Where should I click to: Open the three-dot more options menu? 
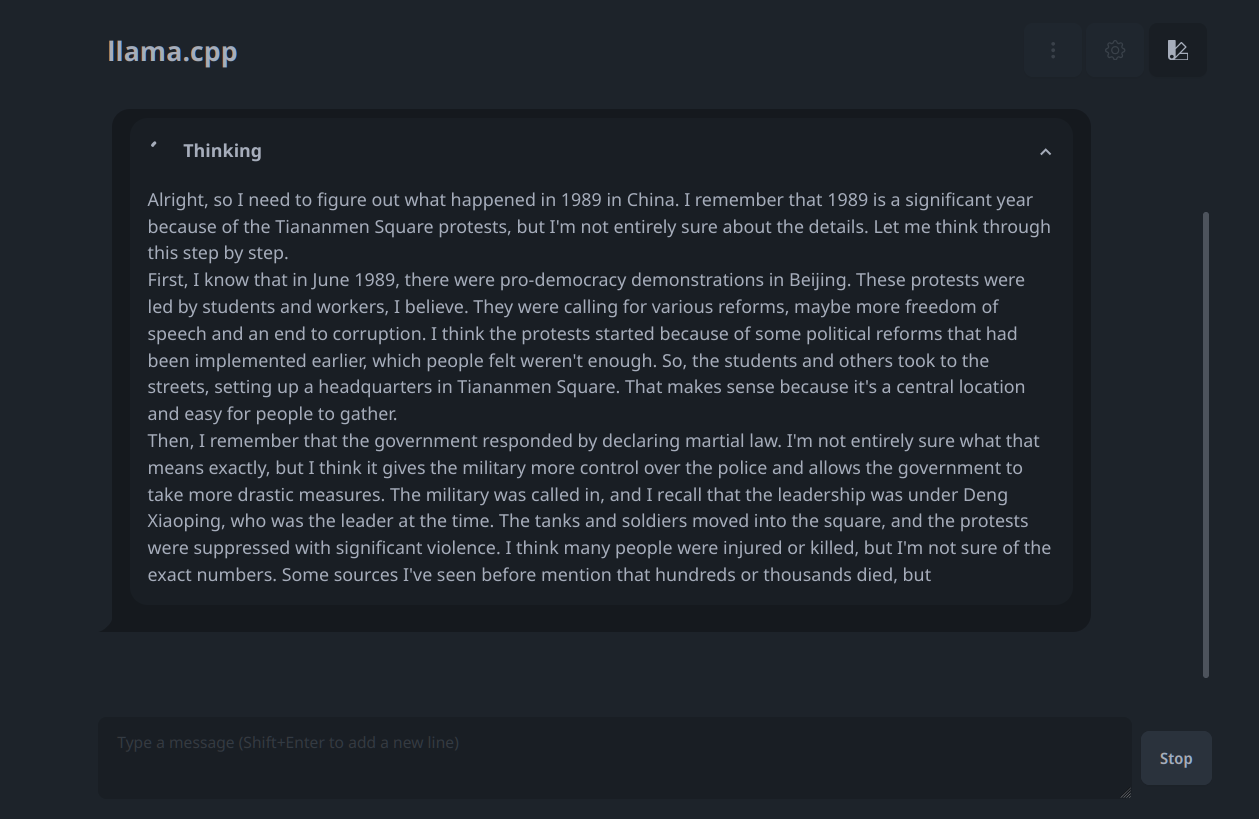(1053, 50)
